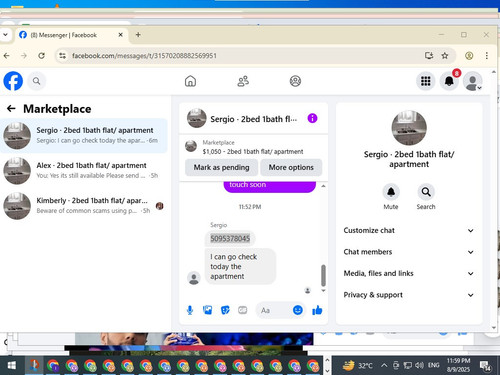The image size is (500, 375).
Task: Click the Facebook logo
Action: tap(13, 81)
